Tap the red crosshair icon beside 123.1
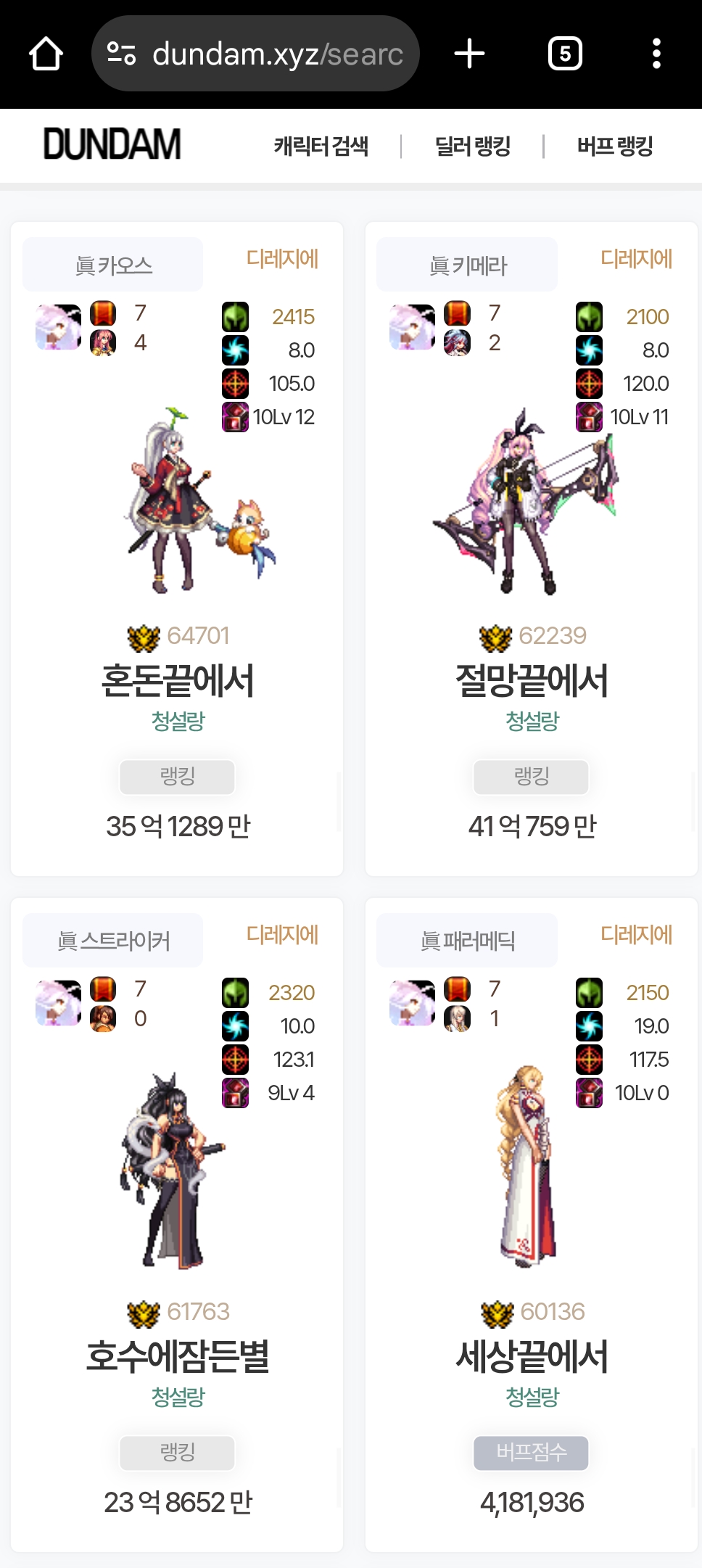This screenshot has height=1568, width=702. [x=235, y=1060]
